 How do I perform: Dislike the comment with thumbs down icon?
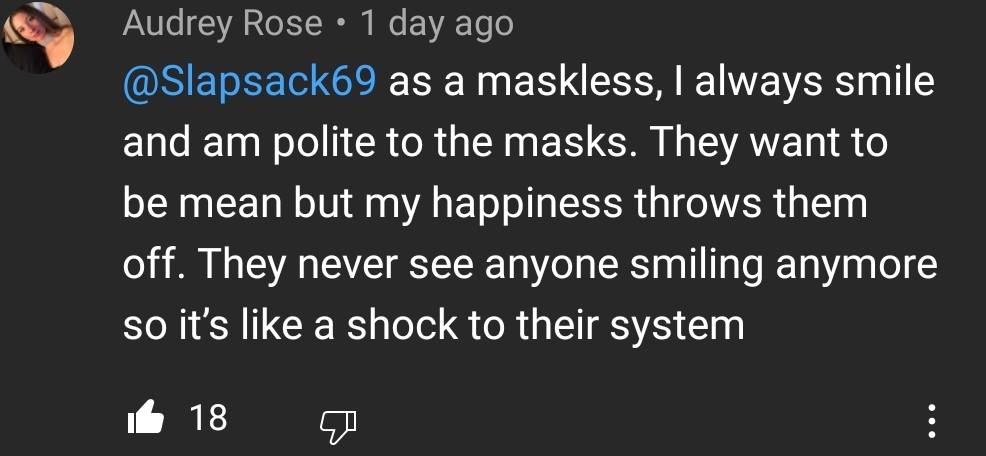[x=338, y=428]
